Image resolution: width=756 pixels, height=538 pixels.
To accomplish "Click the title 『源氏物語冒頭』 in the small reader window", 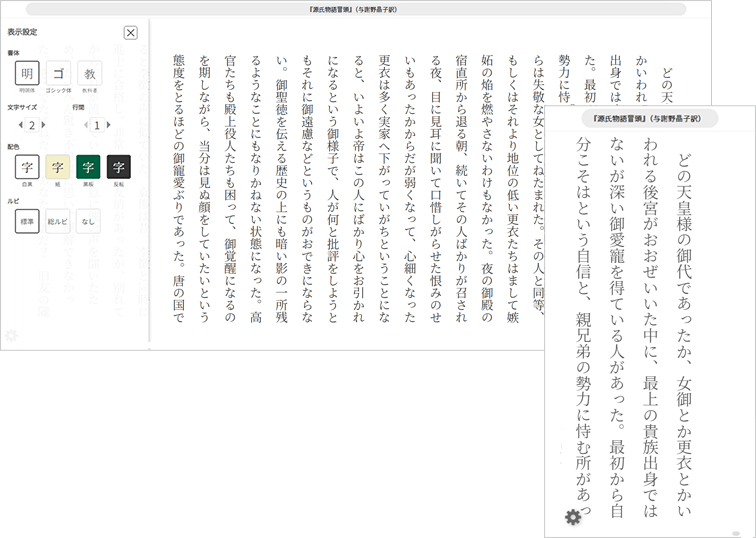I will tap(649, 119).
